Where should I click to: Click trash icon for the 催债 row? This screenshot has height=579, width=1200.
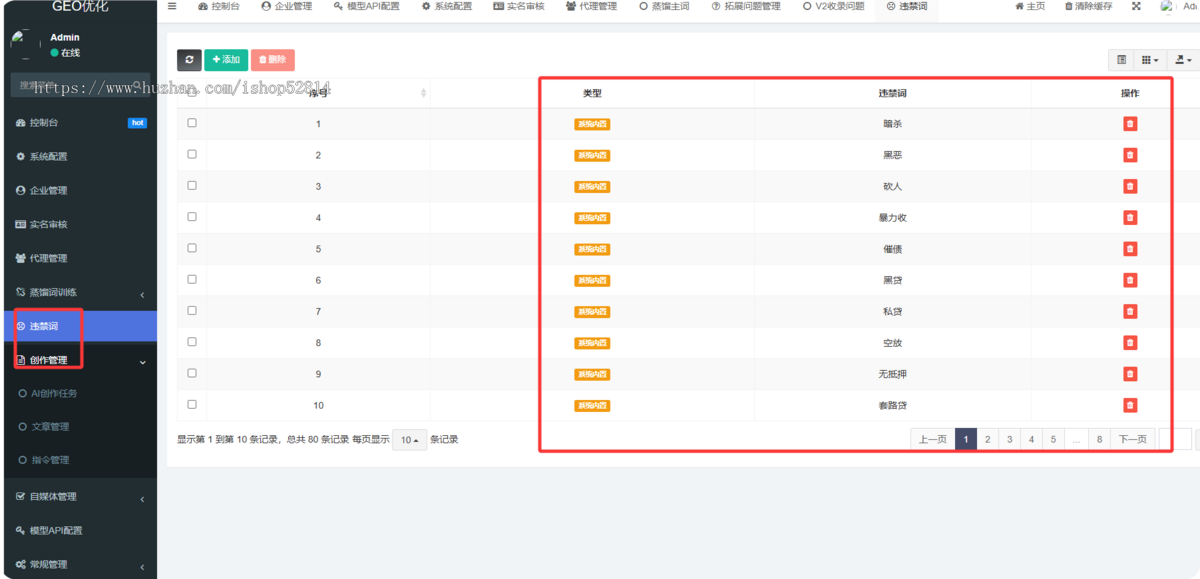[x=1130, y=249]
